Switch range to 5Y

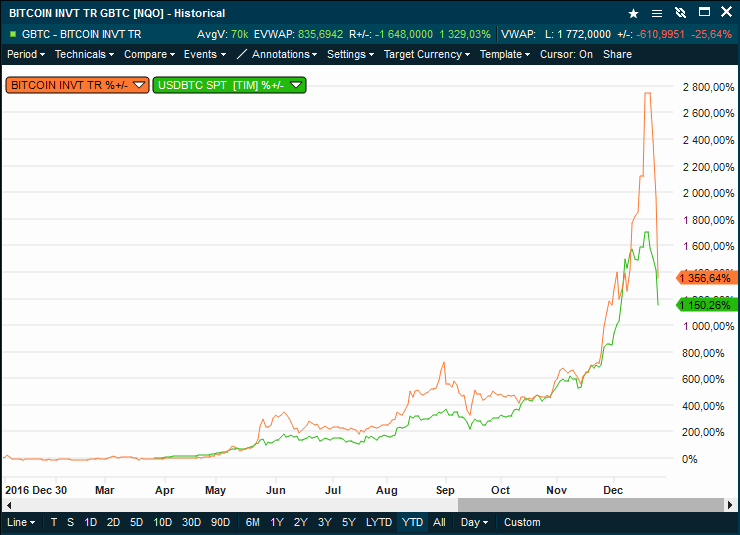tap(349, 522)
